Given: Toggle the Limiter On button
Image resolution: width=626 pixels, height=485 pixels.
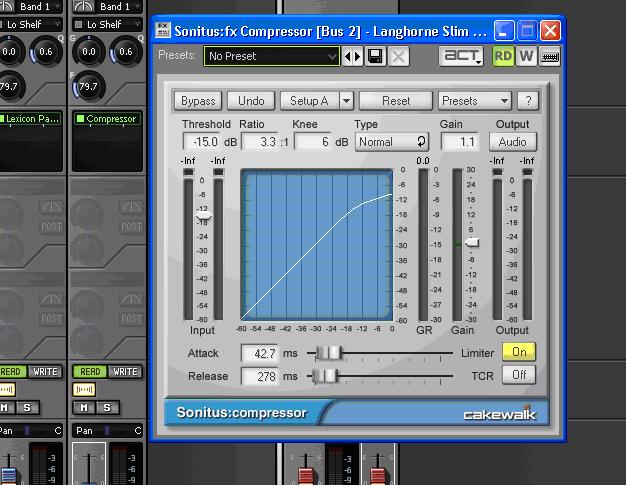Looking at the screenshot, I should point(519,352).
